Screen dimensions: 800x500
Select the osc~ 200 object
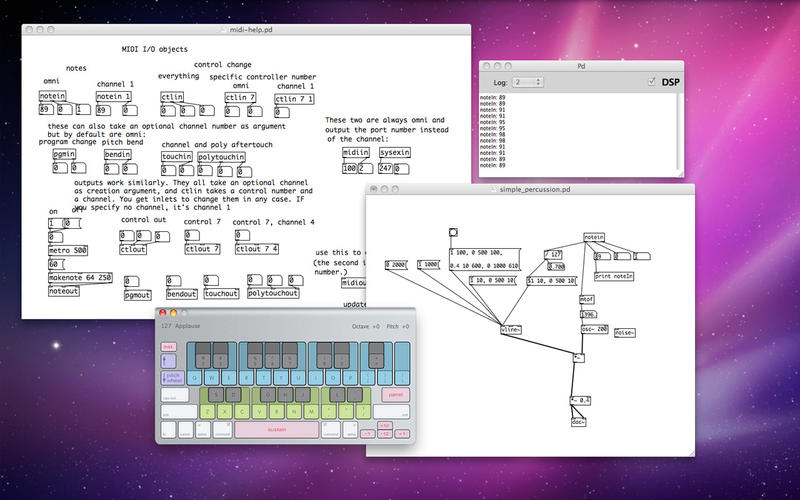pos(594,328)
